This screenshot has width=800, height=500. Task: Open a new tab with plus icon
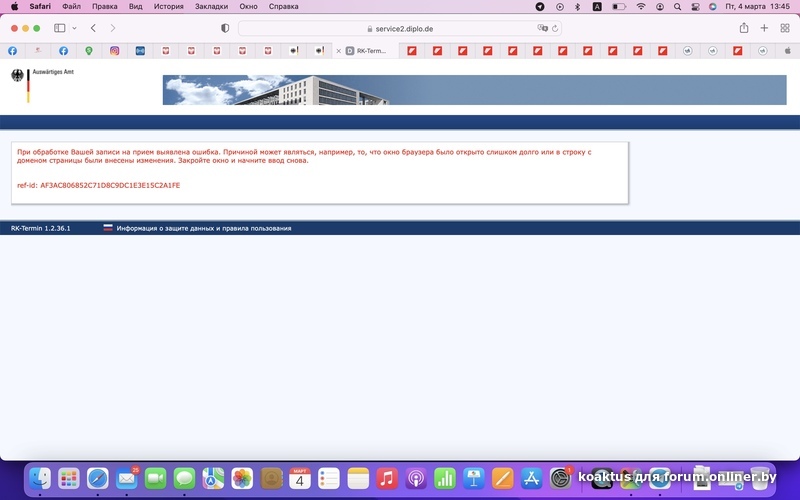tap(764, 28)
